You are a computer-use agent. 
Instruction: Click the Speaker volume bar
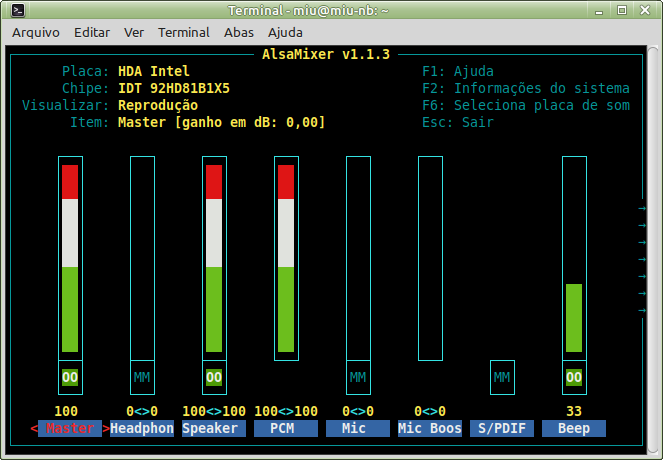tap(214, 258)
